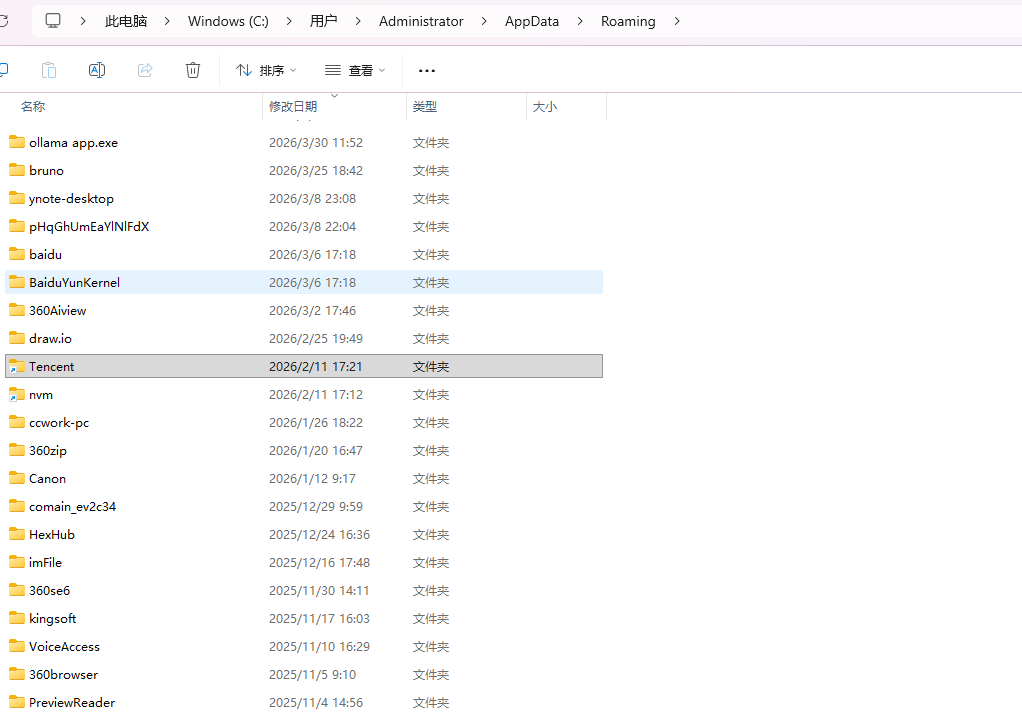
Task: Click folder icon next to ynote-desktop
Action: pos(17,198)
